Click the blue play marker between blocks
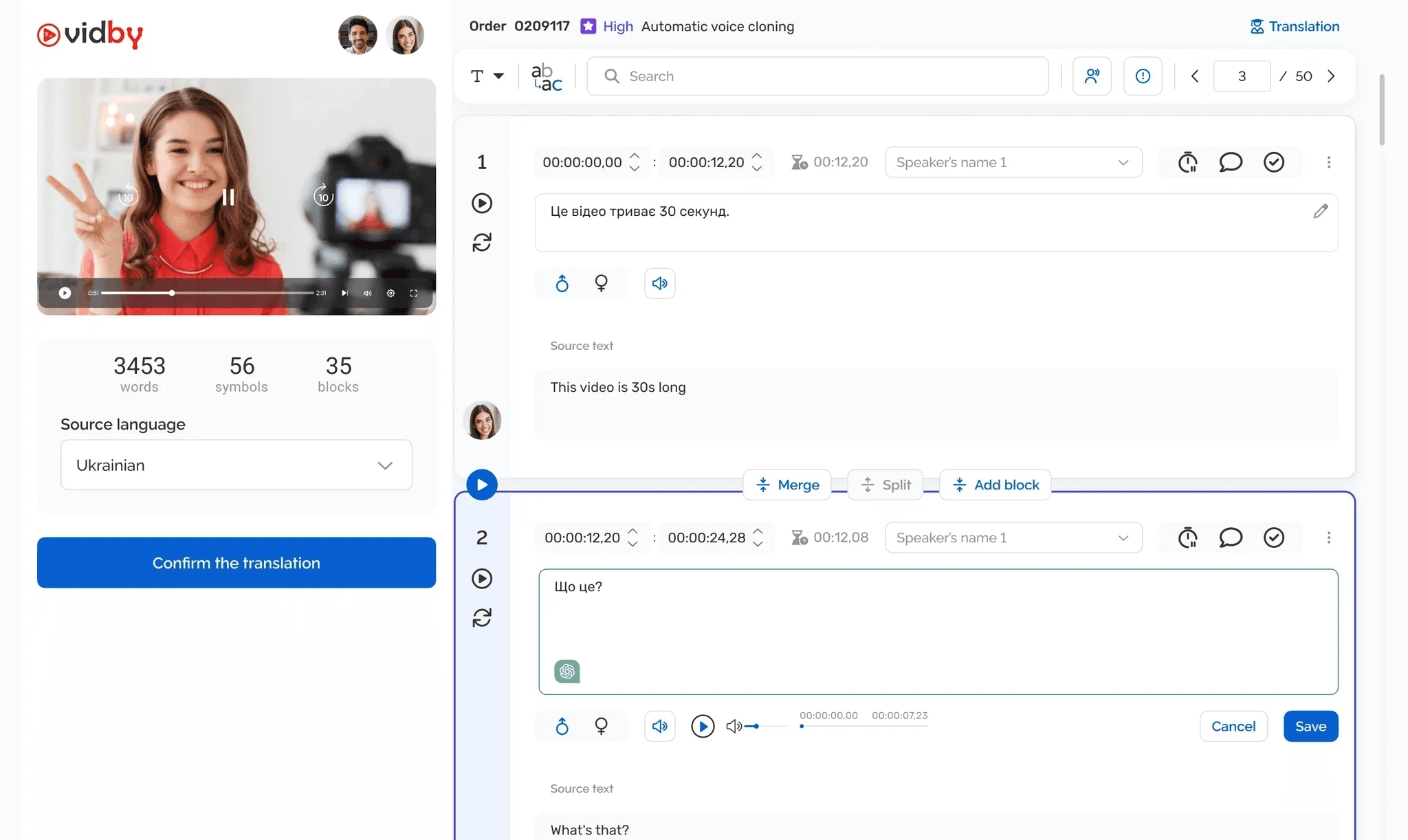Image resolution: width=1408 pixels, height=840 pixels. click(482, 485)
